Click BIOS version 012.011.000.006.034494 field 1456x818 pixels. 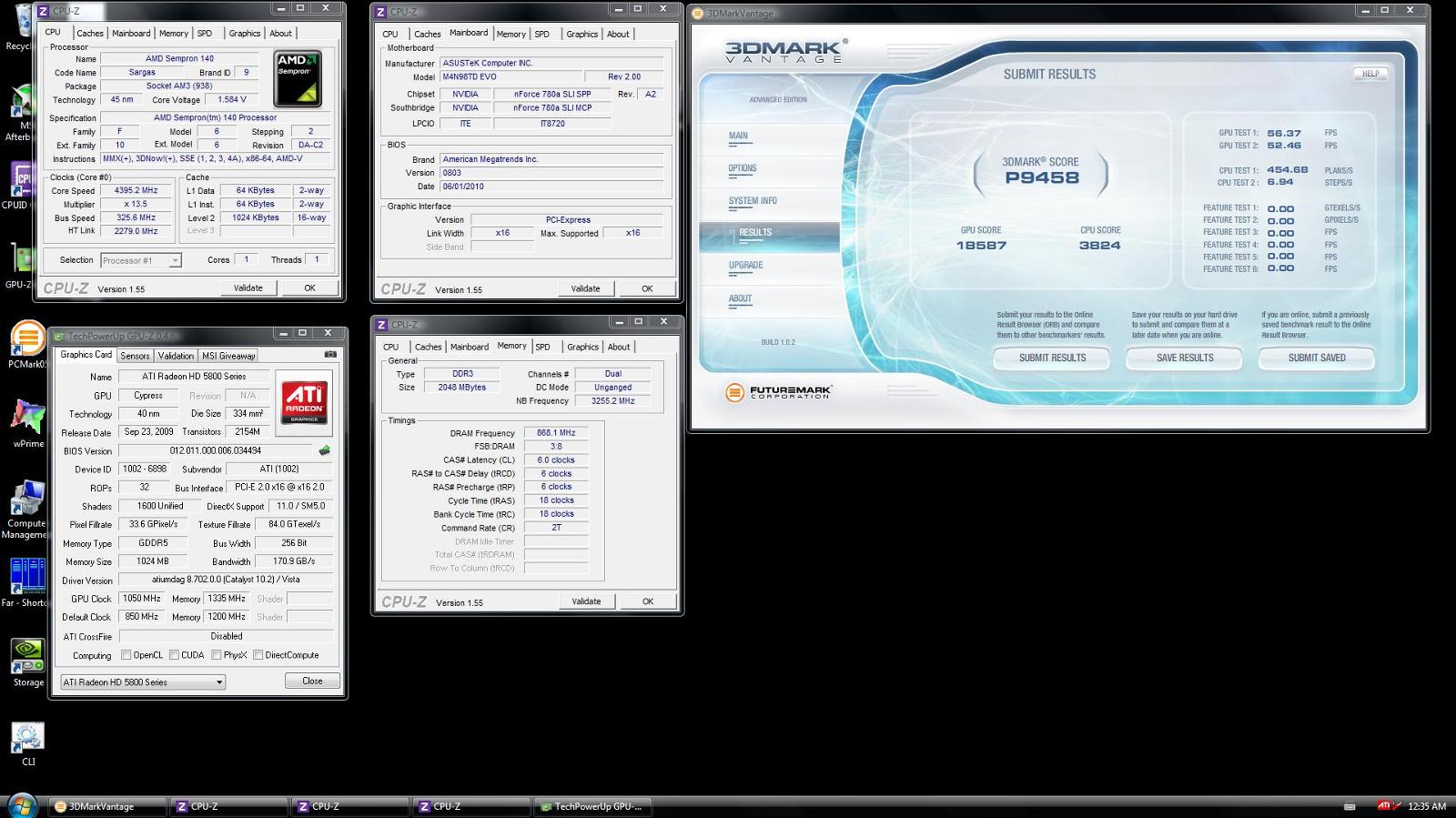coord(216,450)
